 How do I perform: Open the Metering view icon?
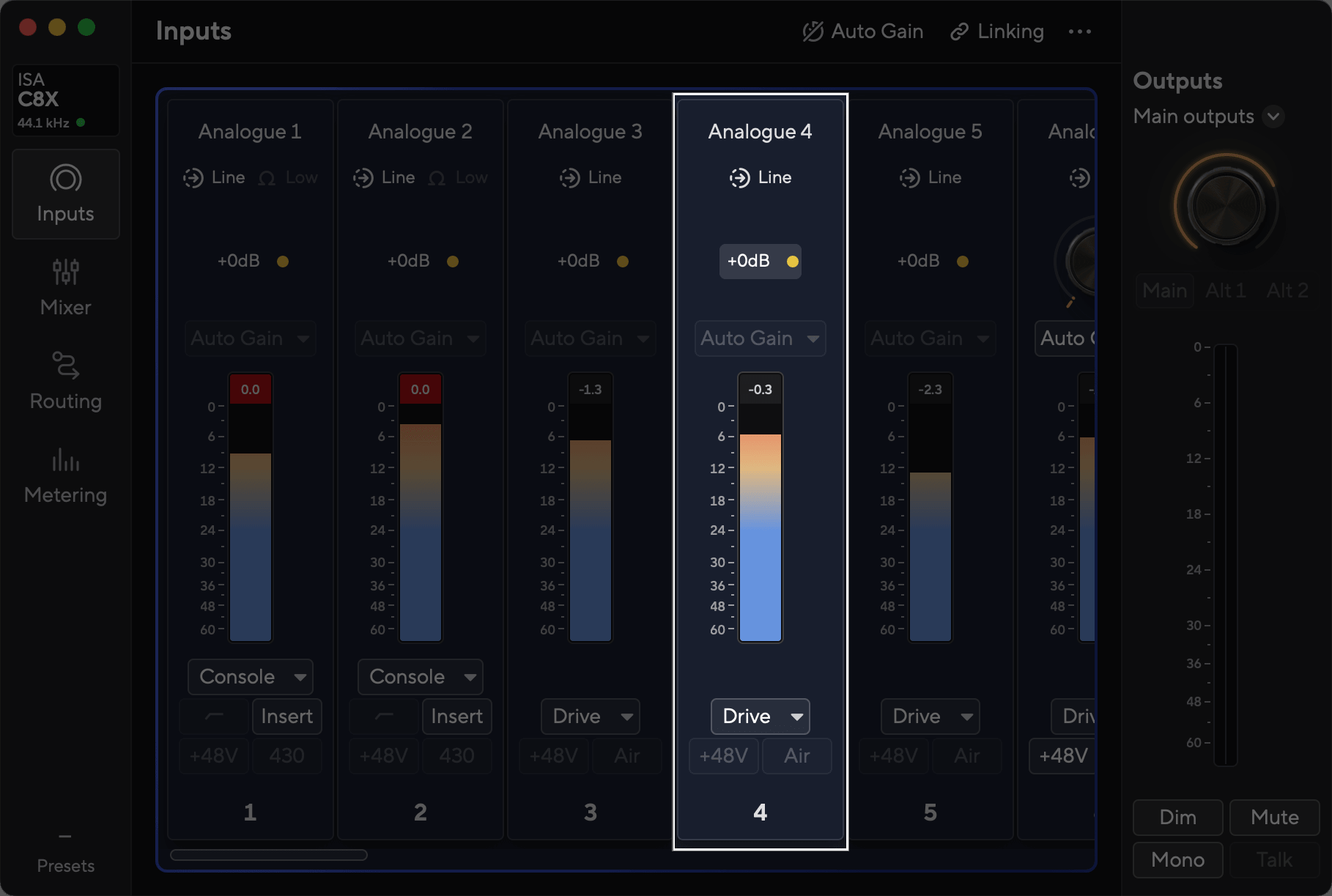(65, 459)
